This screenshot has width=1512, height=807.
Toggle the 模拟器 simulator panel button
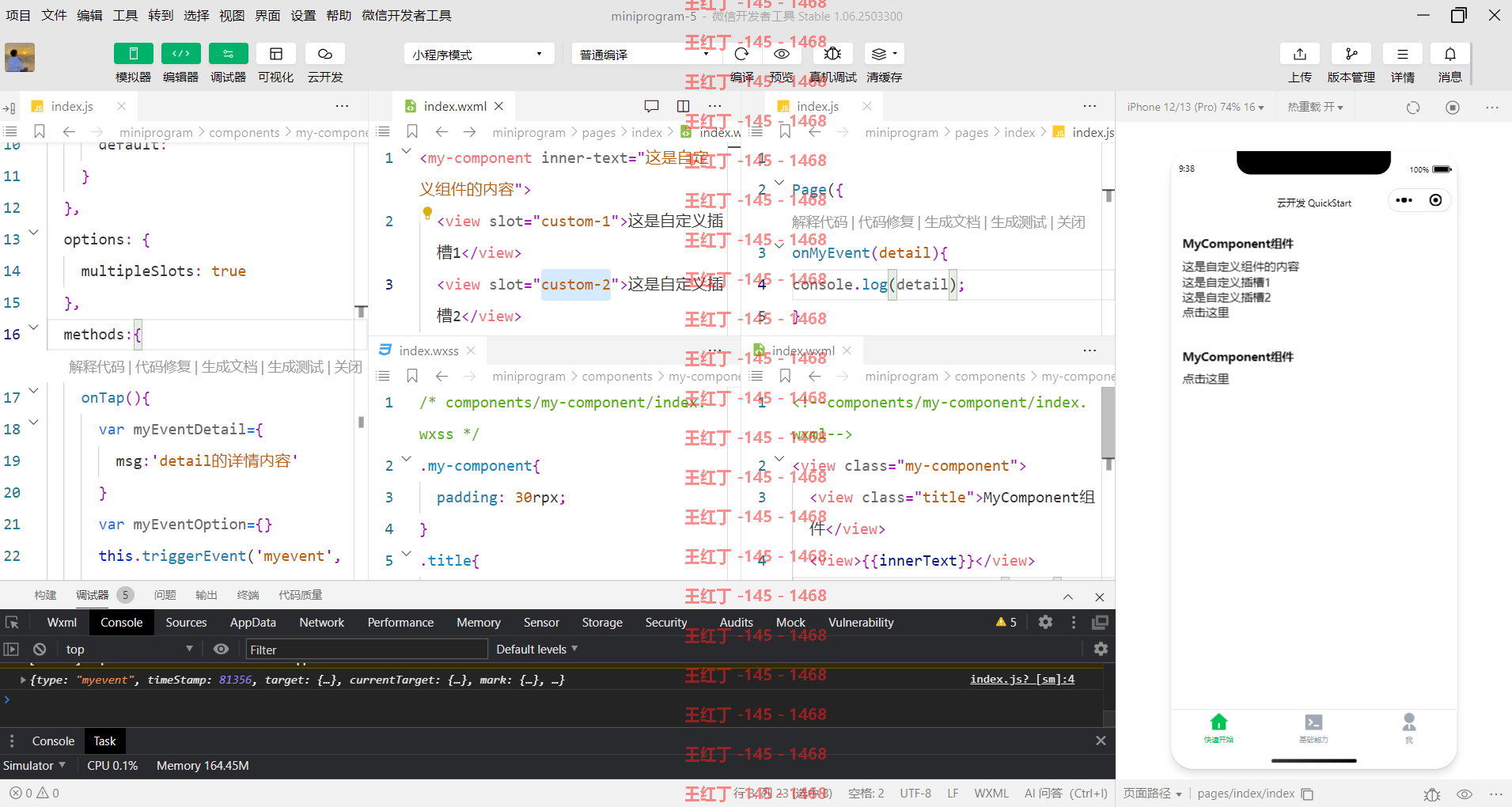[133, 54]
